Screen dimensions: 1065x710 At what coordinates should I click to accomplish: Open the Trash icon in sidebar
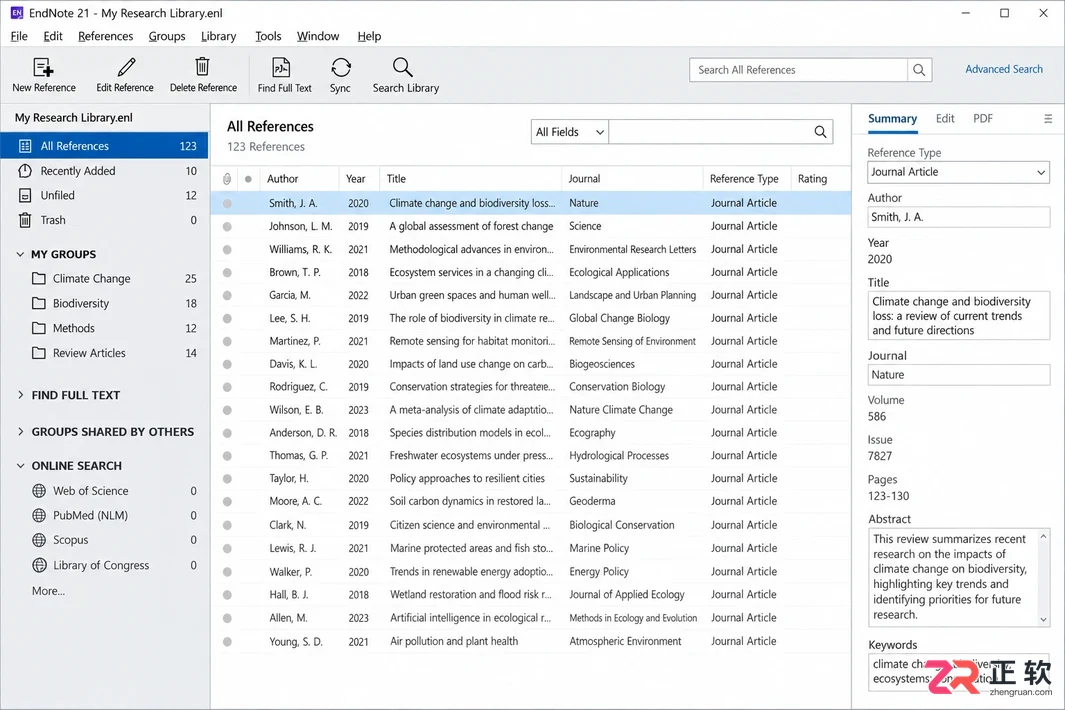tap(25, 220)
